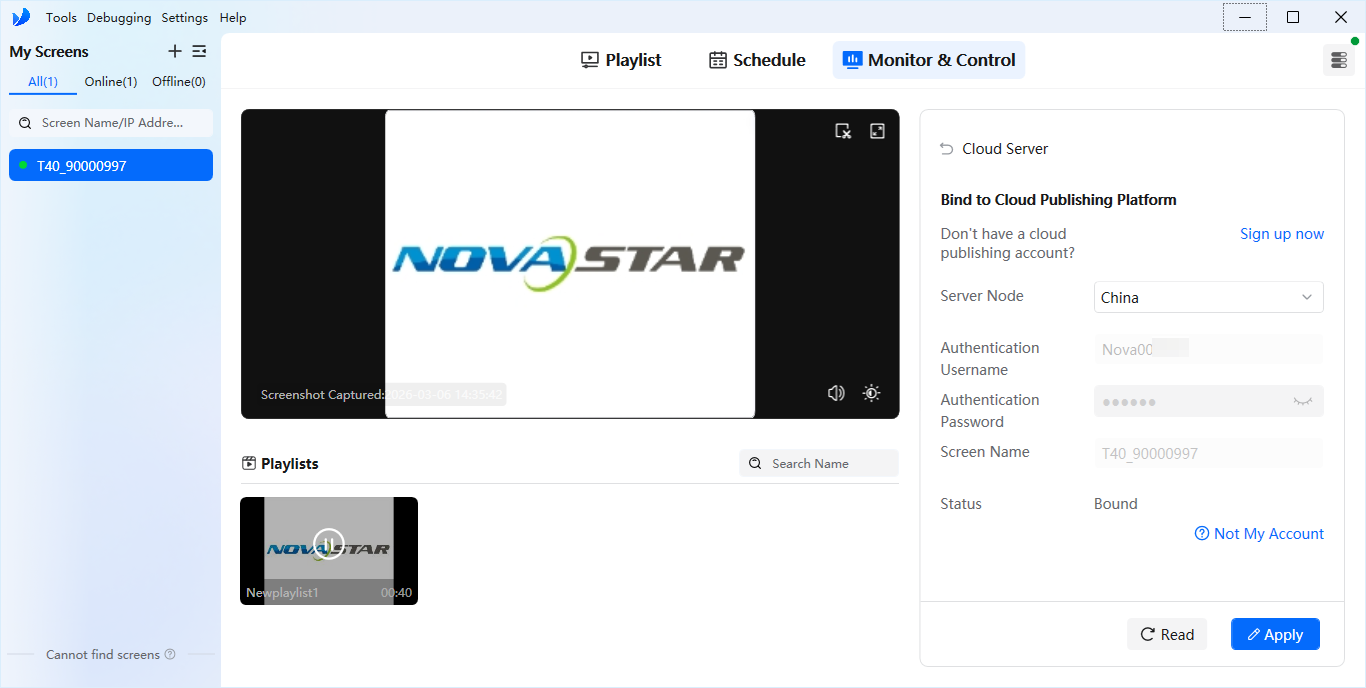Adjust volume using speaker icon
The height and width of the screenshot is (688, 1366).
pos(836,393)
